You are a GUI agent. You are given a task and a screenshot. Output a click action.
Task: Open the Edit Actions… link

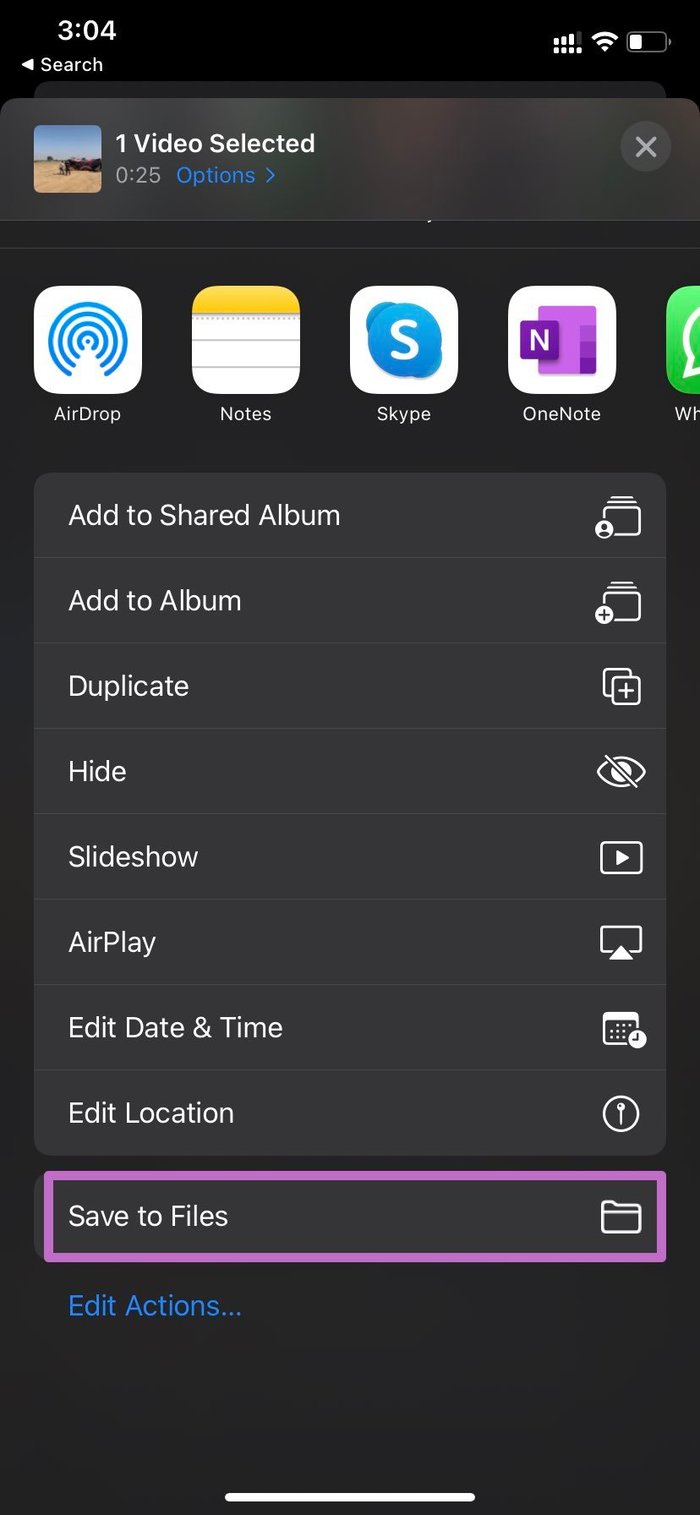pos(155,1305)
